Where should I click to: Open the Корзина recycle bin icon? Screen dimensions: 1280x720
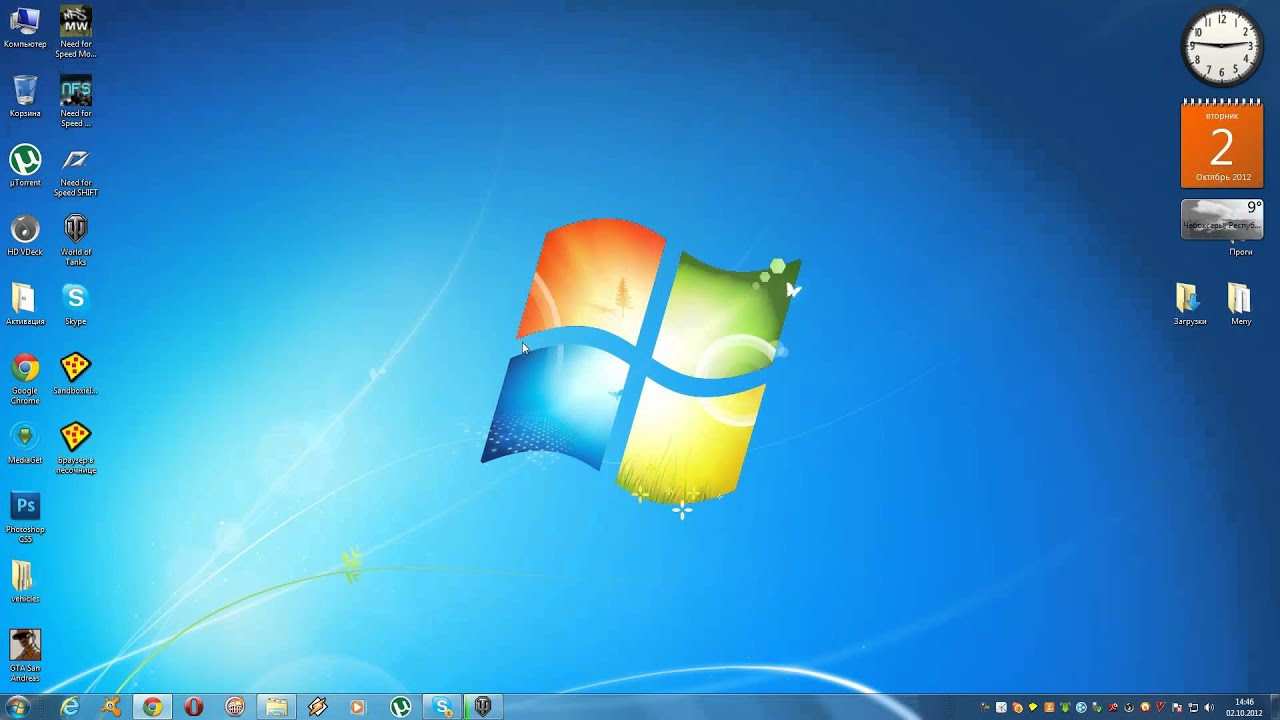[x=25, y=96]
